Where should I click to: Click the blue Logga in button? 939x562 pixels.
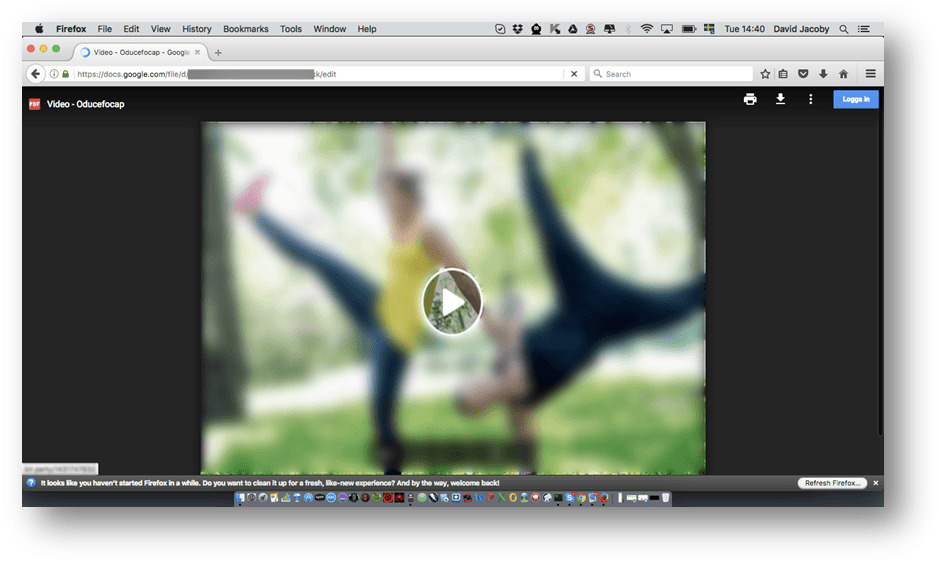856,99
